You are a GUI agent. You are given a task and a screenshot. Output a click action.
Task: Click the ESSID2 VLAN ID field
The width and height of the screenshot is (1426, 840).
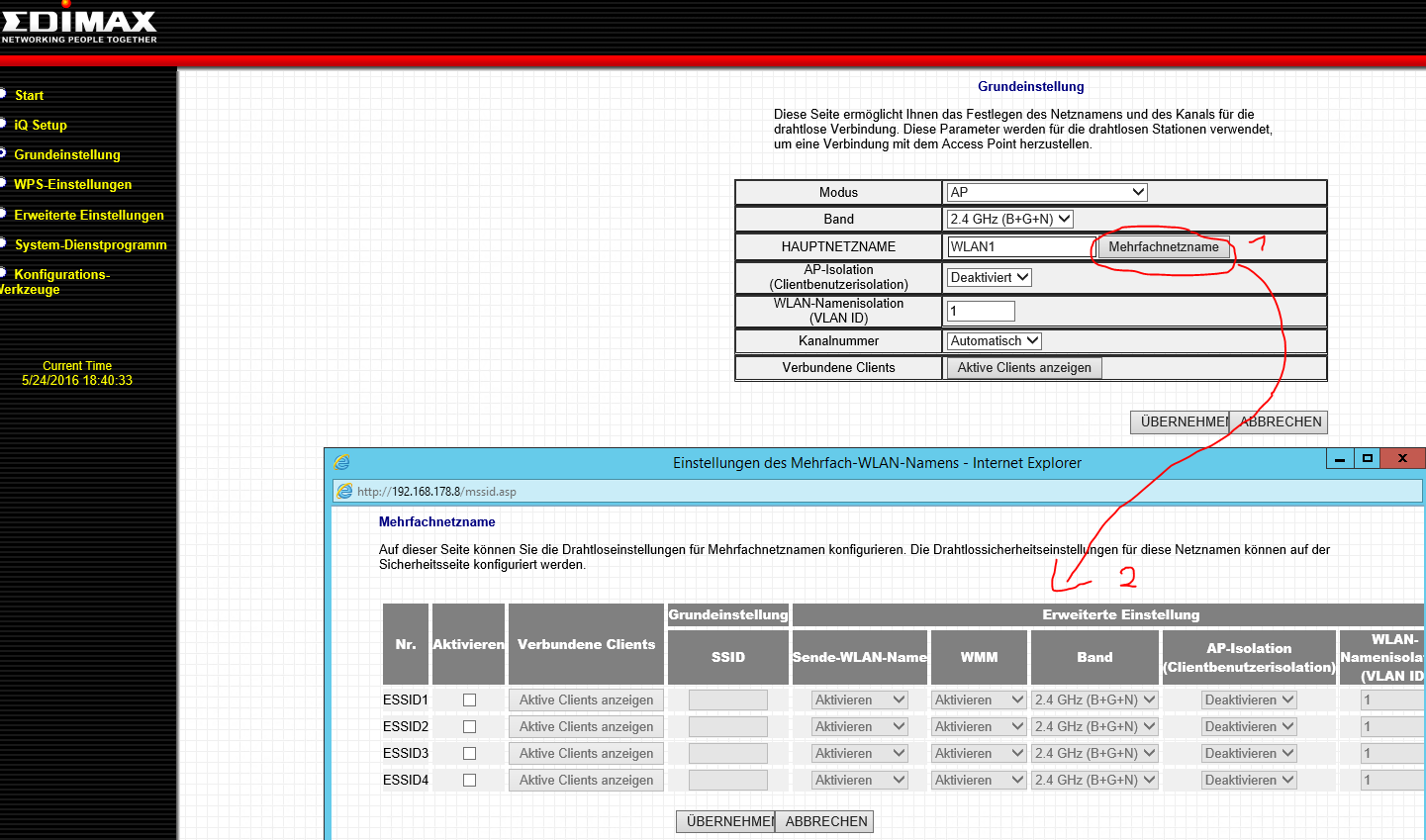[x=1392, y=726]
